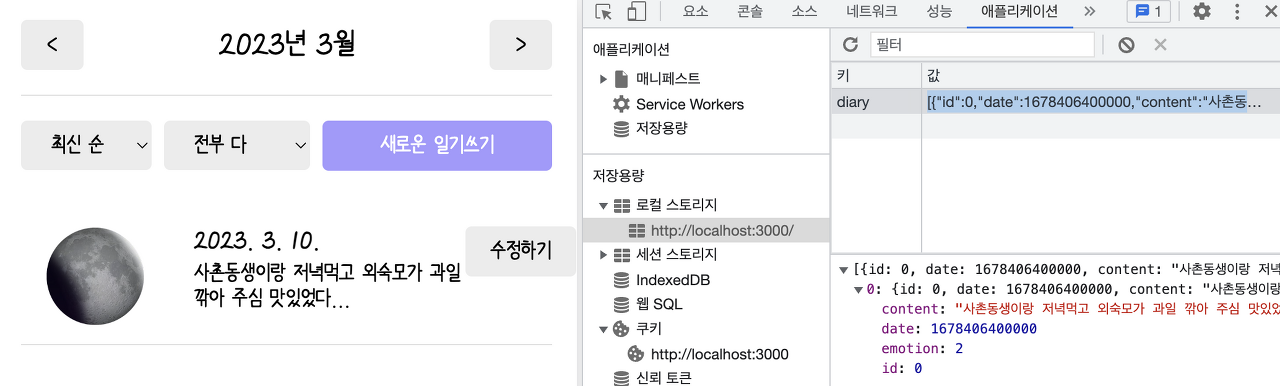Viewport: 1280px width, 386px height.
Task: Click the 2023년 3월 header title
Action: pyautogui.click(x=287, y=44)
